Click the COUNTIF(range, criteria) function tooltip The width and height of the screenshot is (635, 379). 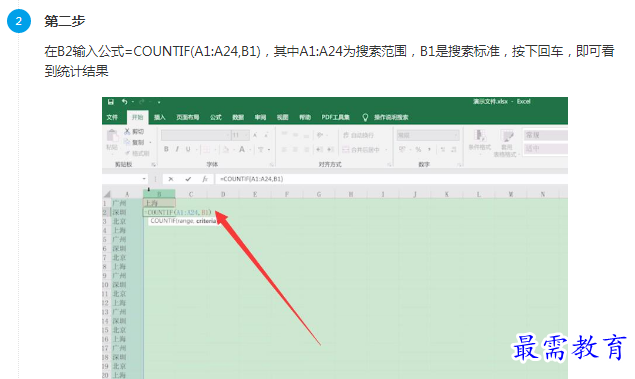point(182,221)
